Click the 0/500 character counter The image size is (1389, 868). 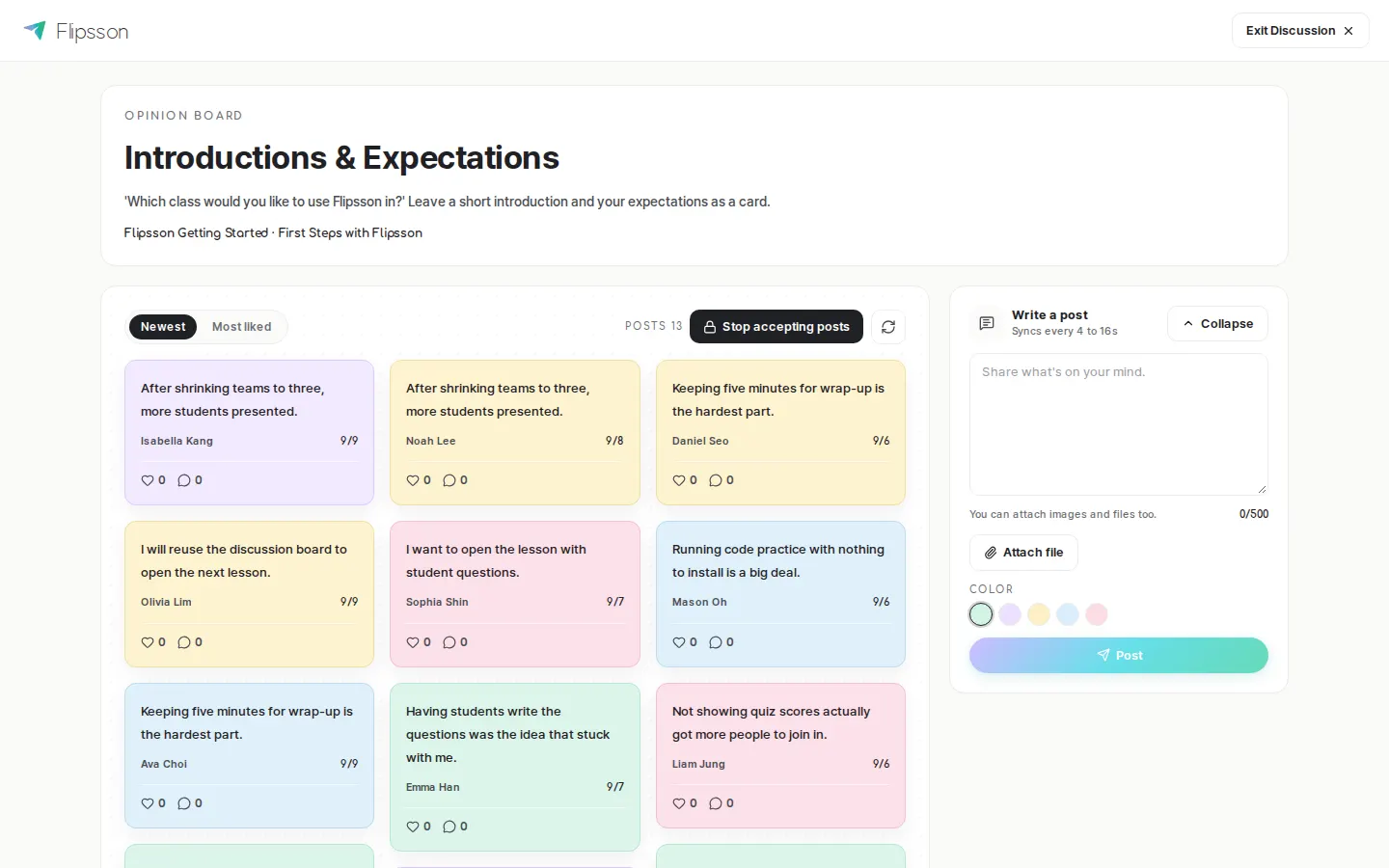click(x=1254, y=514)
